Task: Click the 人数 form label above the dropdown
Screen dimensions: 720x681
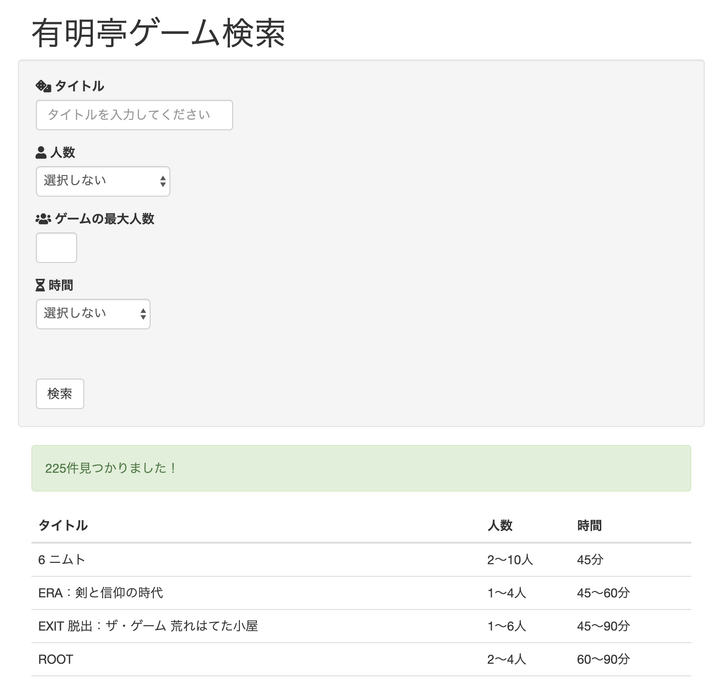Action: tap(62, 152)
